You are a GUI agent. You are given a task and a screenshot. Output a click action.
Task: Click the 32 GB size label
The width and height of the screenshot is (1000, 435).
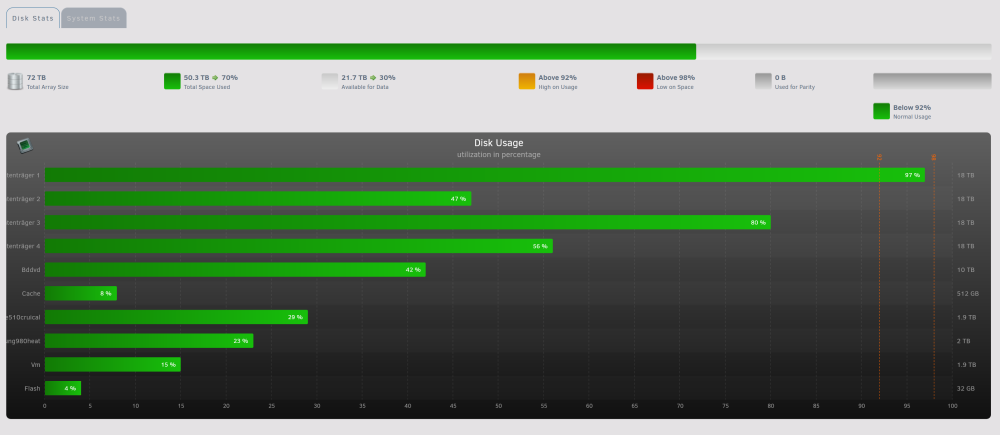966,388
